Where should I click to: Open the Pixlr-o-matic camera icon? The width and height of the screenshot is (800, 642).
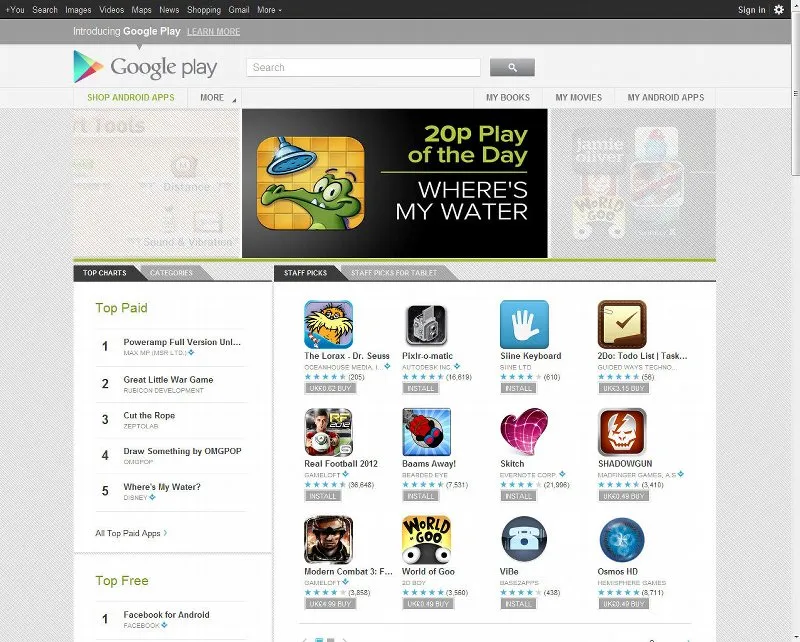[x=426, y=325]
